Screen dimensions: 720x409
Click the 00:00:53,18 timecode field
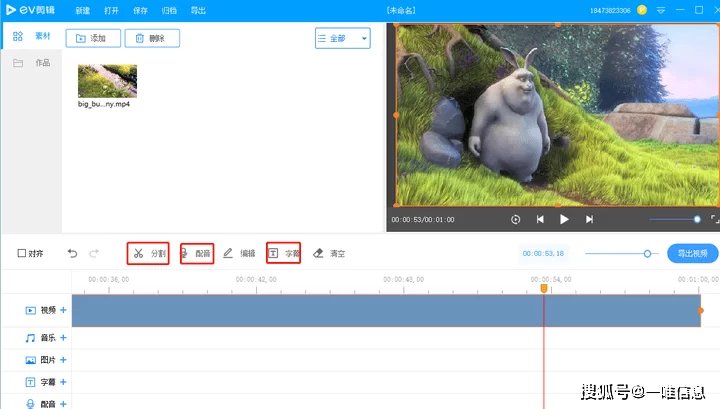543,253
